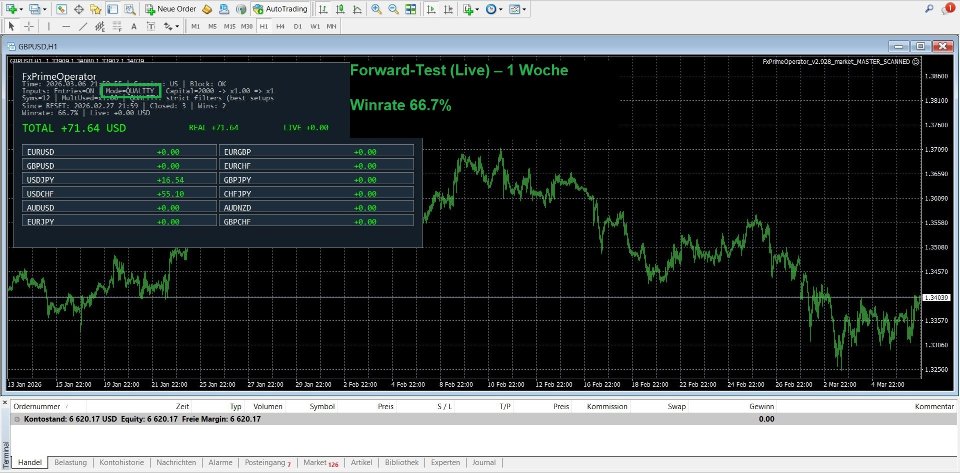Select the Fibonacci retracement tool
960x473 pixels.
(117, 26)
